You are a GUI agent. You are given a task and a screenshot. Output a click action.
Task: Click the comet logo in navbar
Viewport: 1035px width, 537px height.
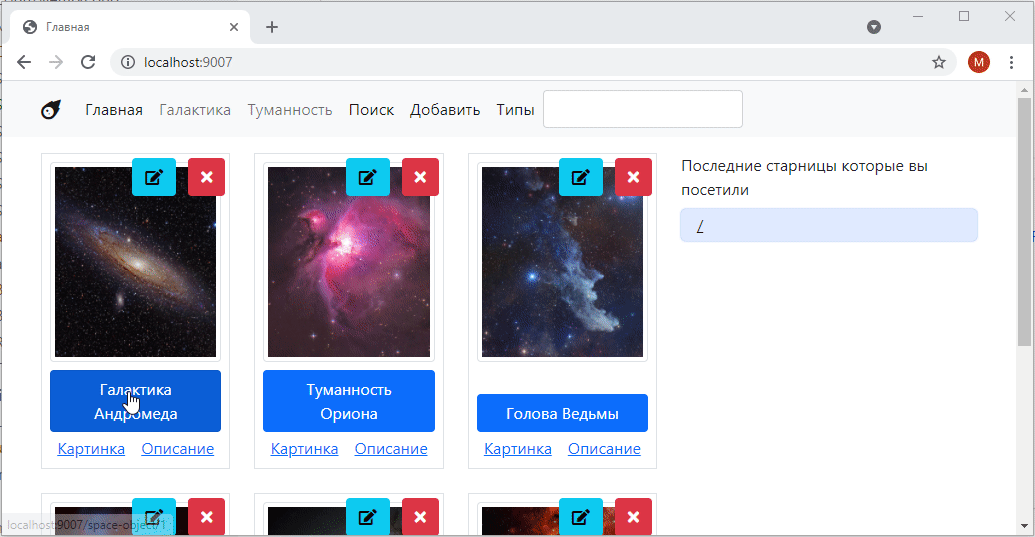coord(51,110)
